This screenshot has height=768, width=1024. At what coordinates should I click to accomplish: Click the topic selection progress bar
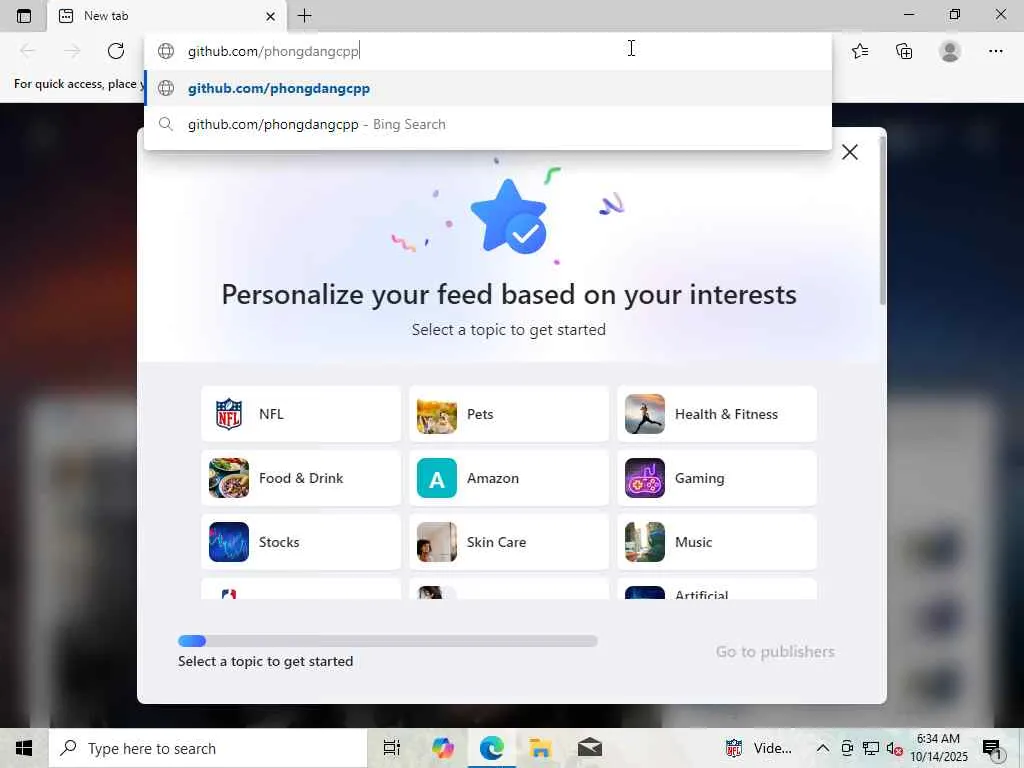click(x=387, y=641)
